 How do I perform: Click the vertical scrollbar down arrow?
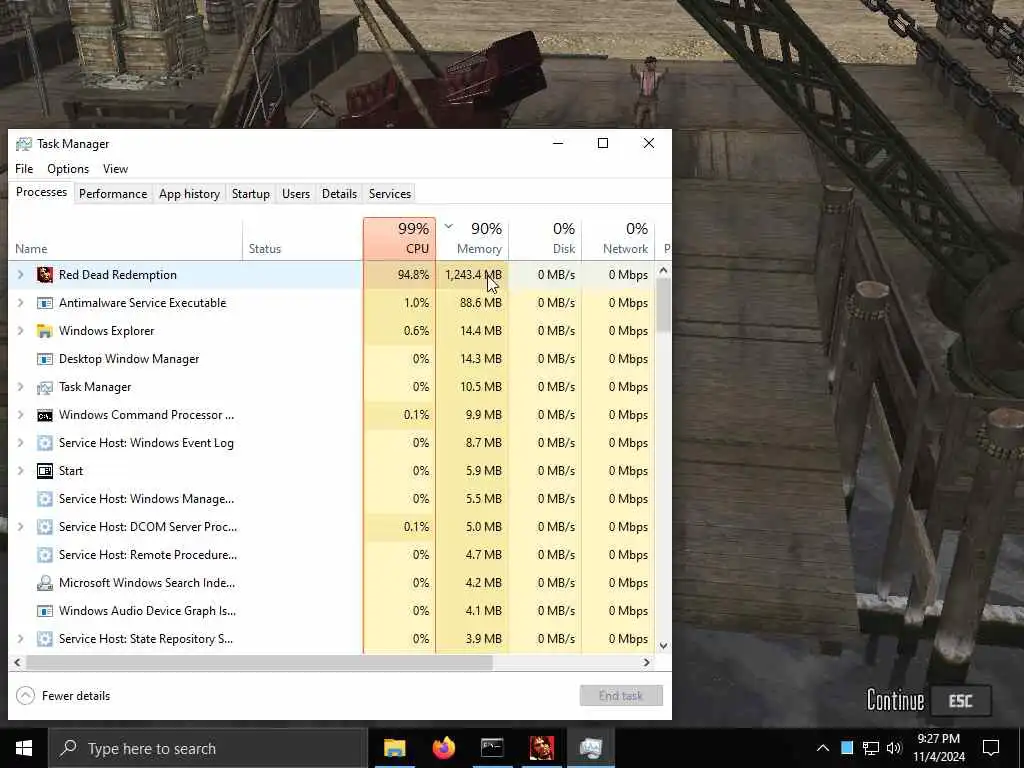(664, 646)
